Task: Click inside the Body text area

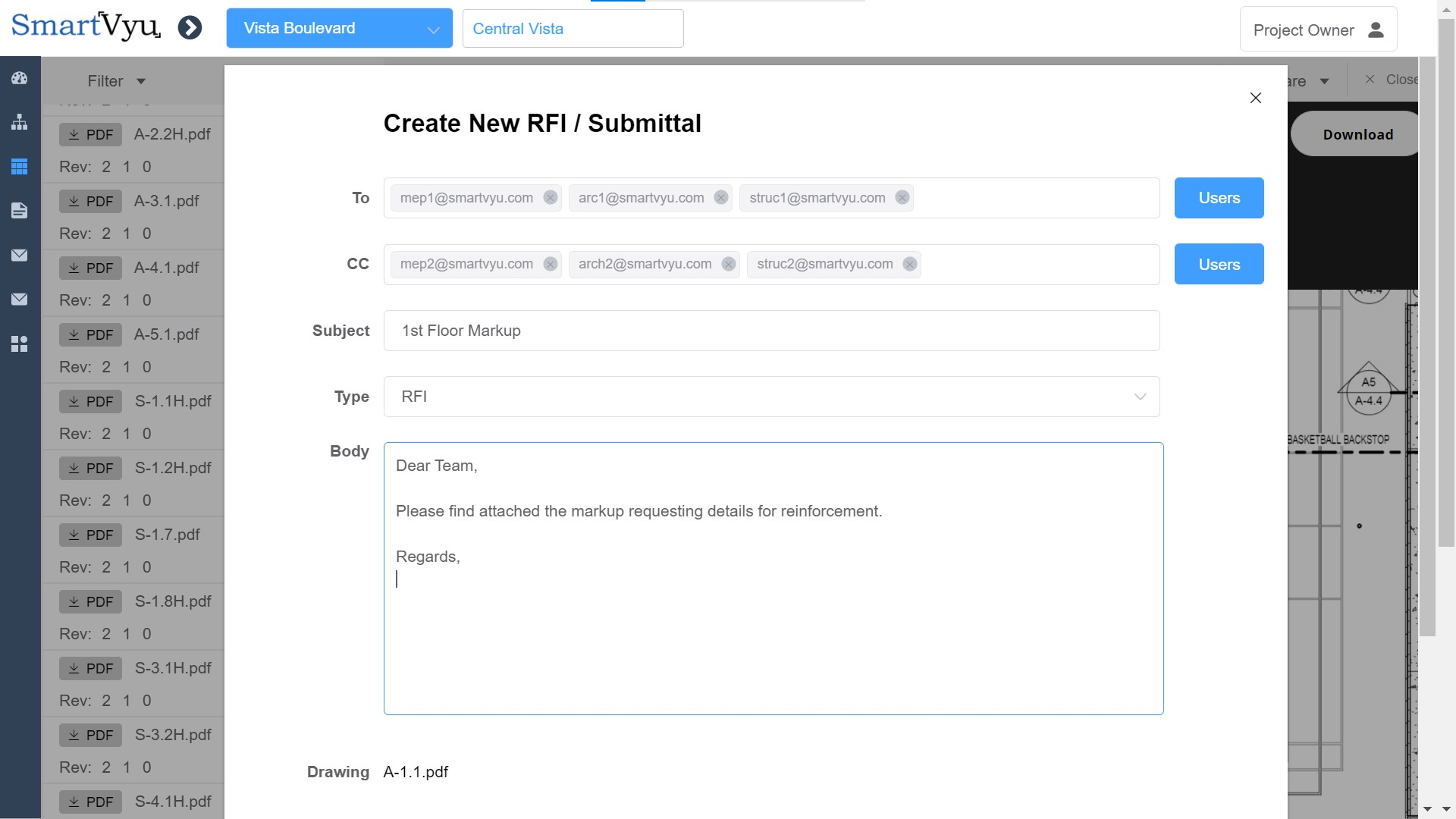Action: click(x=773, y=578)
